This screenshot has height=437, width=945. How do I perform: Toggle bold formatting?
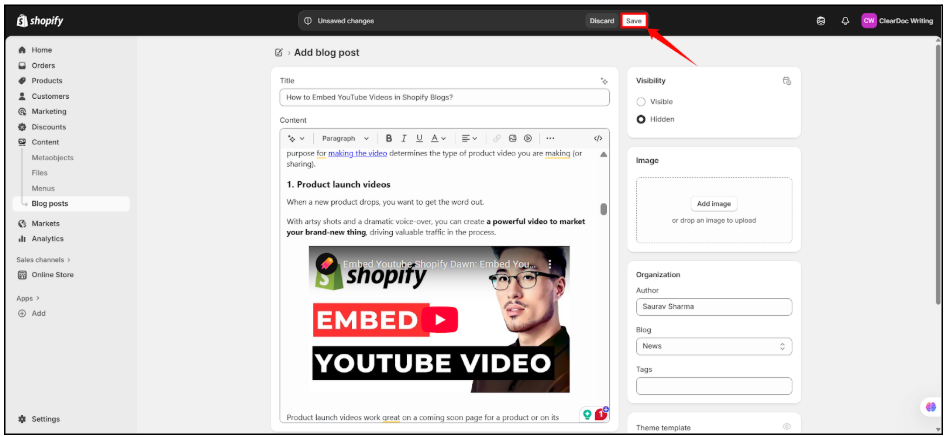(x=389, y=138)
